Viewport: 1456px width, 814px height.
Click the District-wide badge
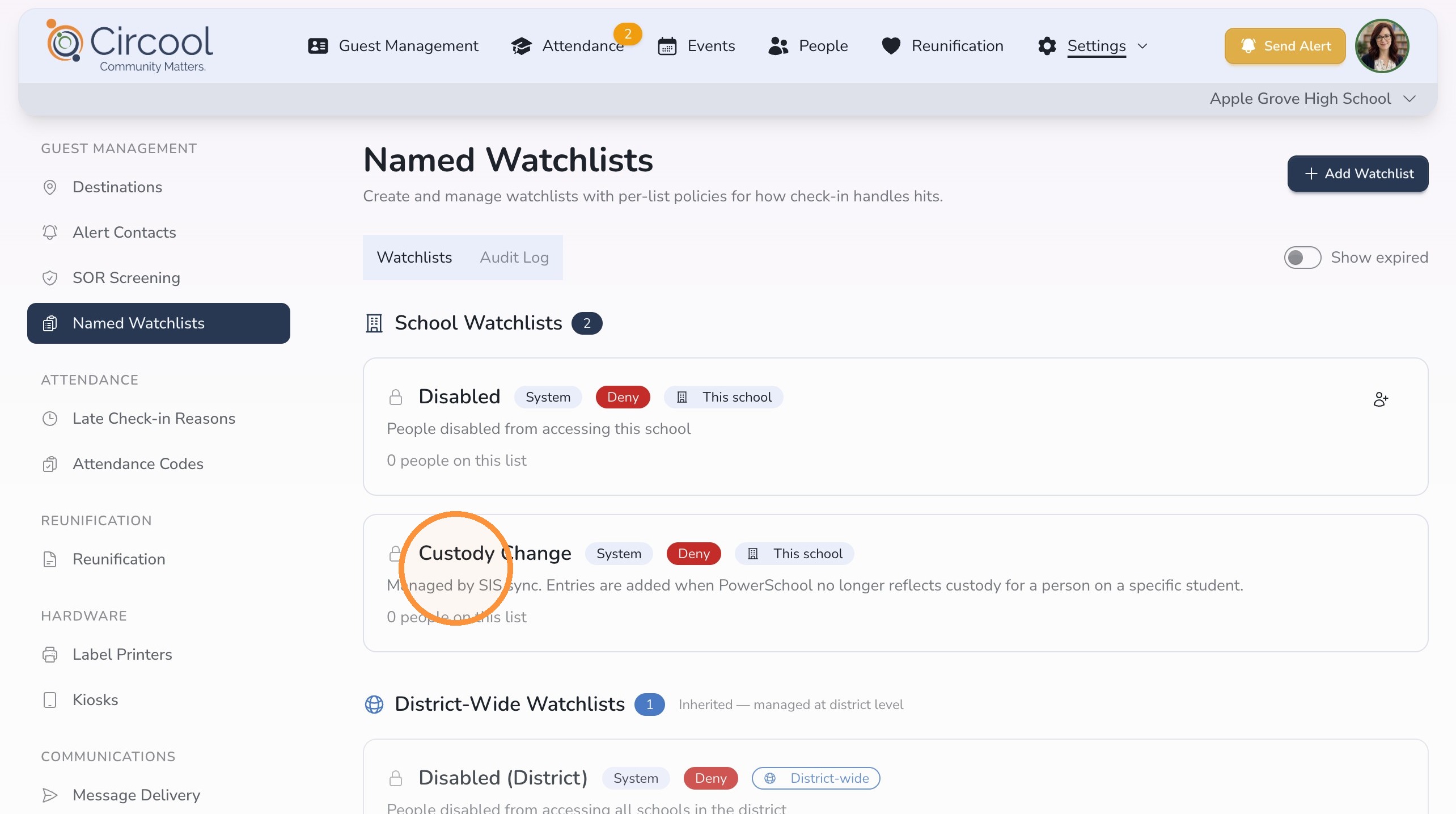pyautogui.click(x=816, y=778)
